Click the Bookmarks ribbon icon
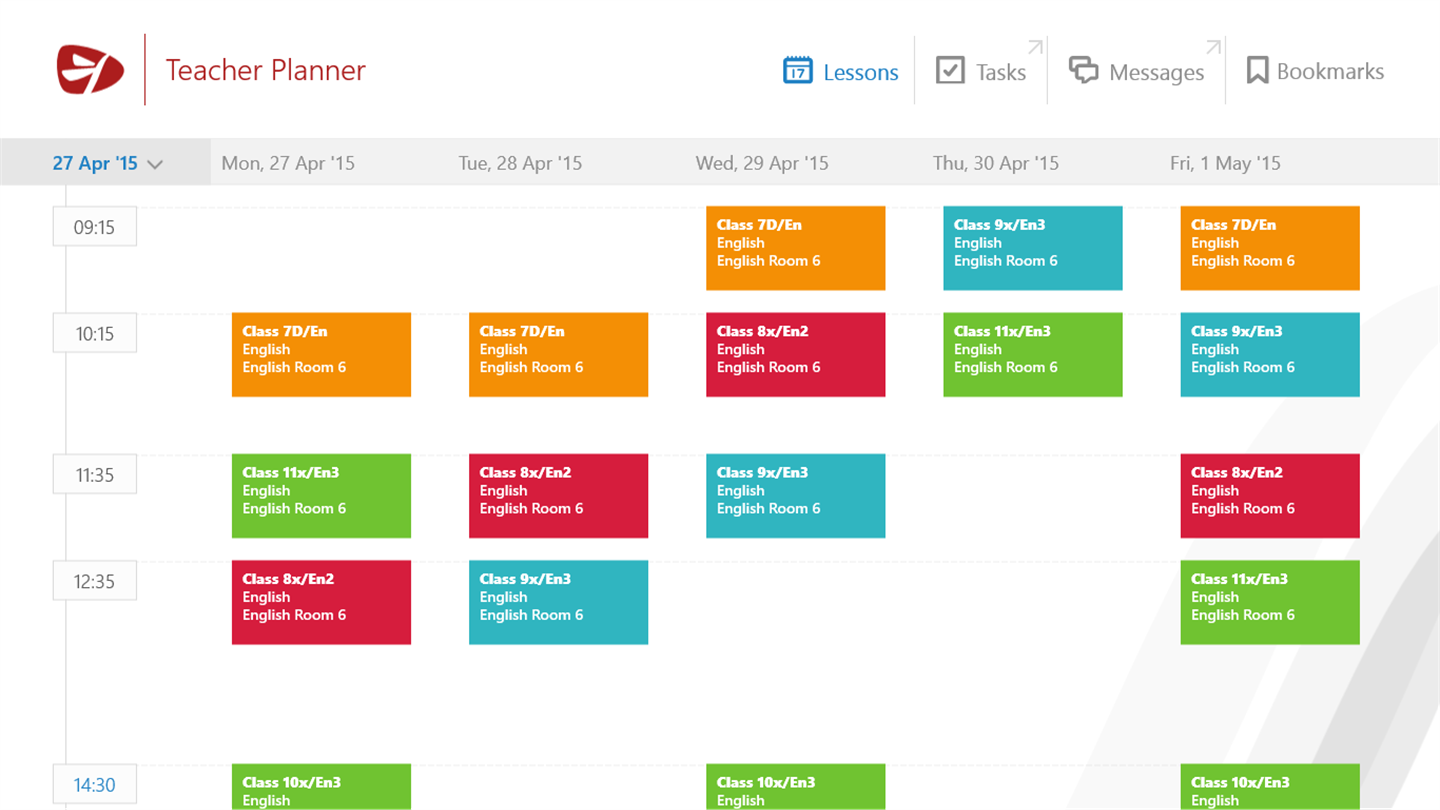 click(1257, 71)
